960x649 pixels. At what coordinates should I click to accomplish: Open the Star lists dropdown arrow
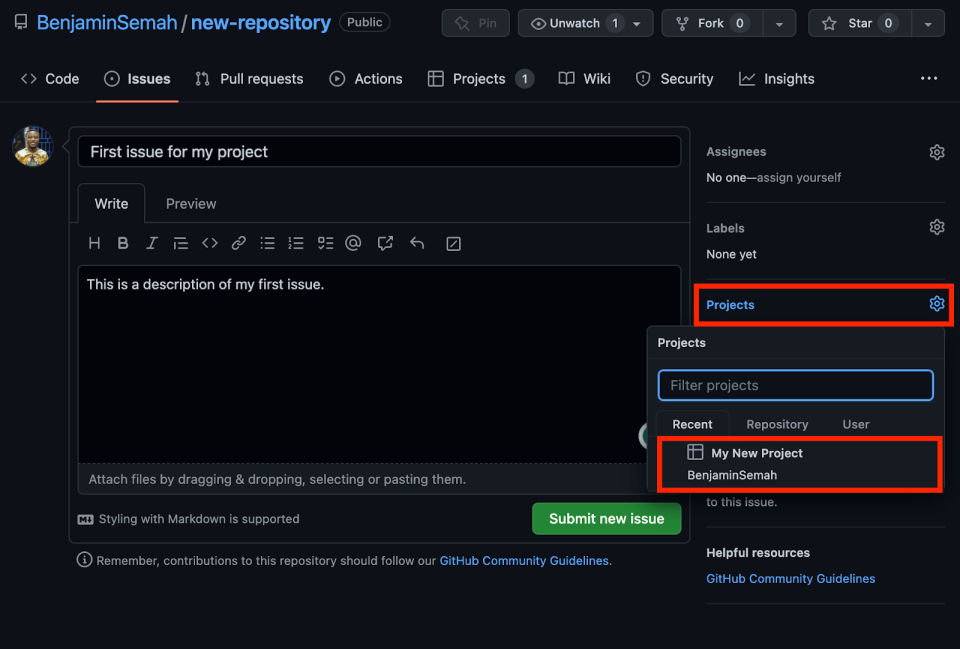point(928,23)
